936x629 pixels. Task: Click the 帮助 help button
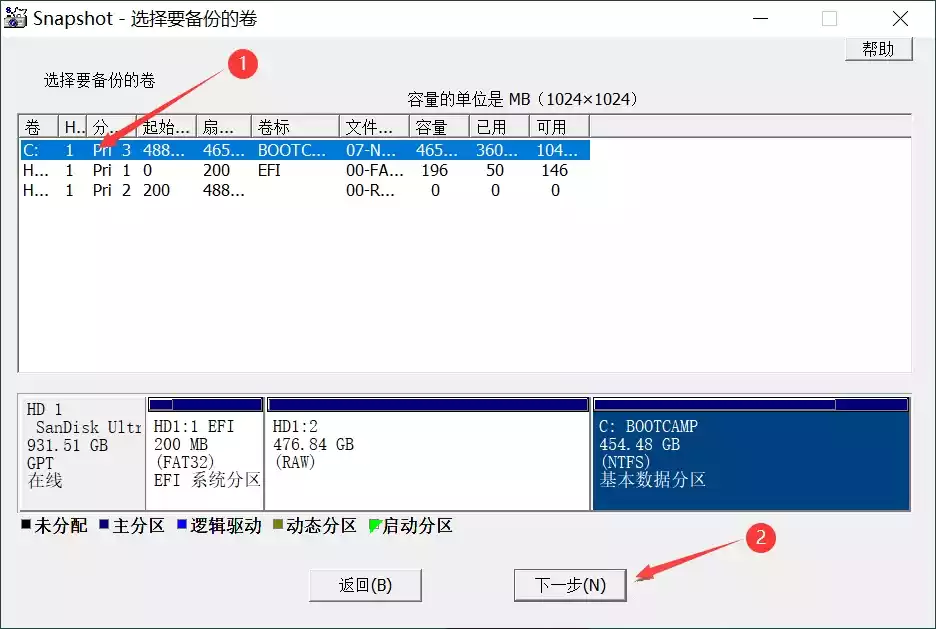[x=878, y=48]
